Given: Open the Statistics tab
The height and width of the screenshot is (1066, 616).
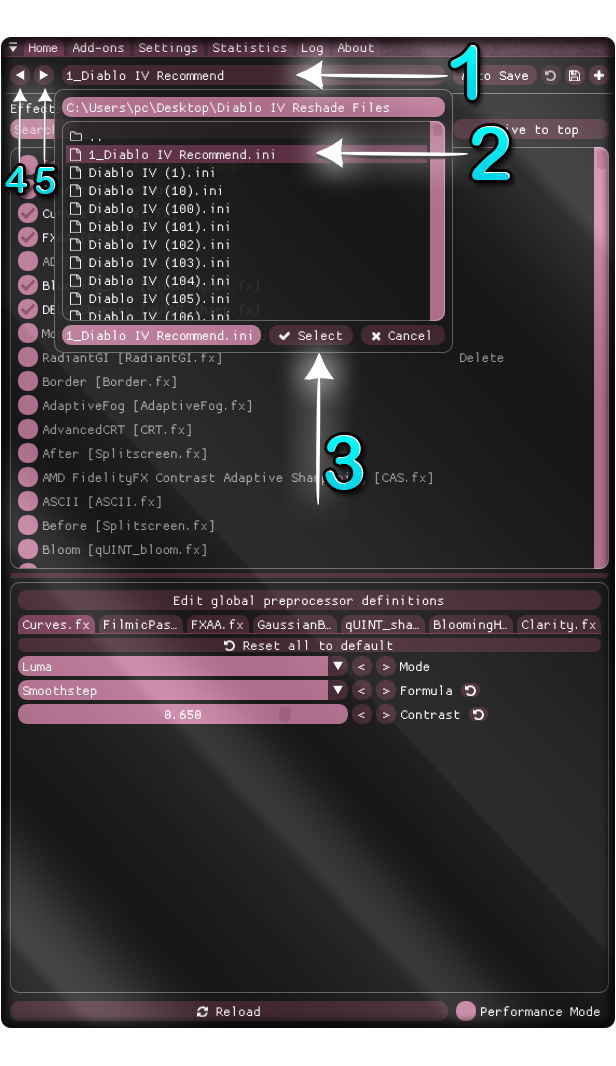Looking at the screenshot, I should point(250,48).
